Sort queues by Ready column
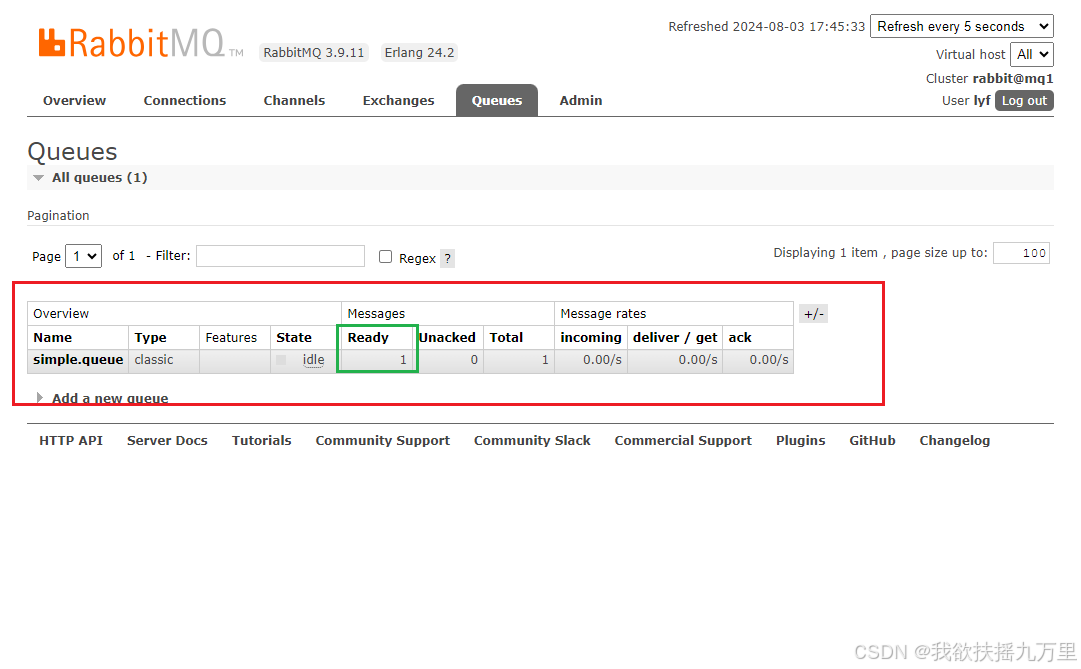Viewport: 1081px width, 669px height. tap(368, 337)
